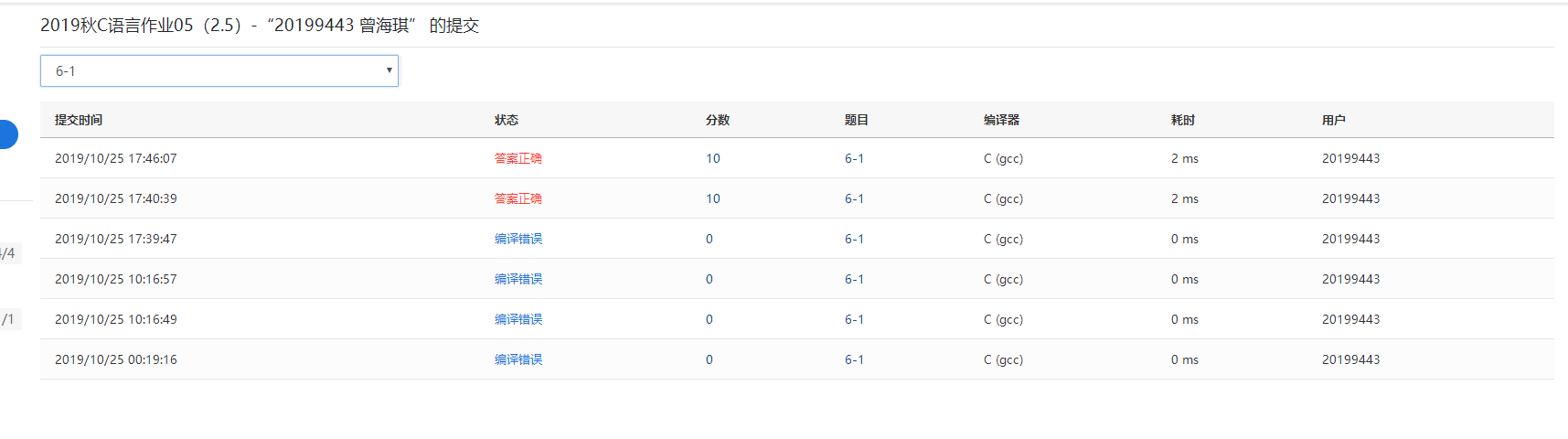View 编译错误 details for 17:39:47 submission
The height and width of the screenshot is (439, 1568).
[x=517, y=239]
